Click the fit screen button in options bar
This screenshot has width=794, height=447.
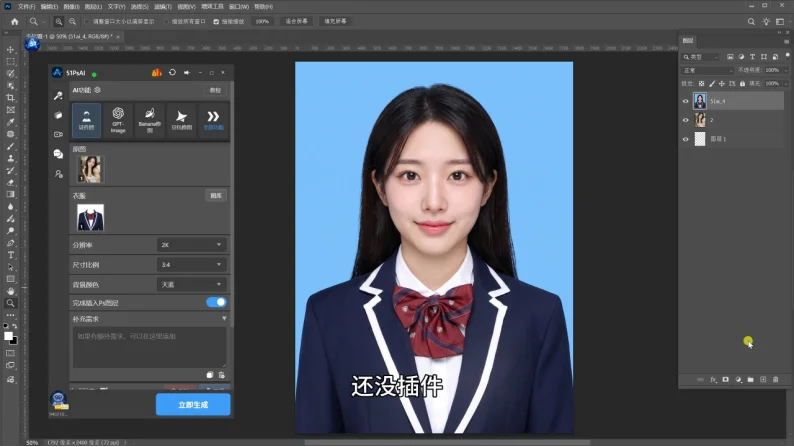[296, 21]
